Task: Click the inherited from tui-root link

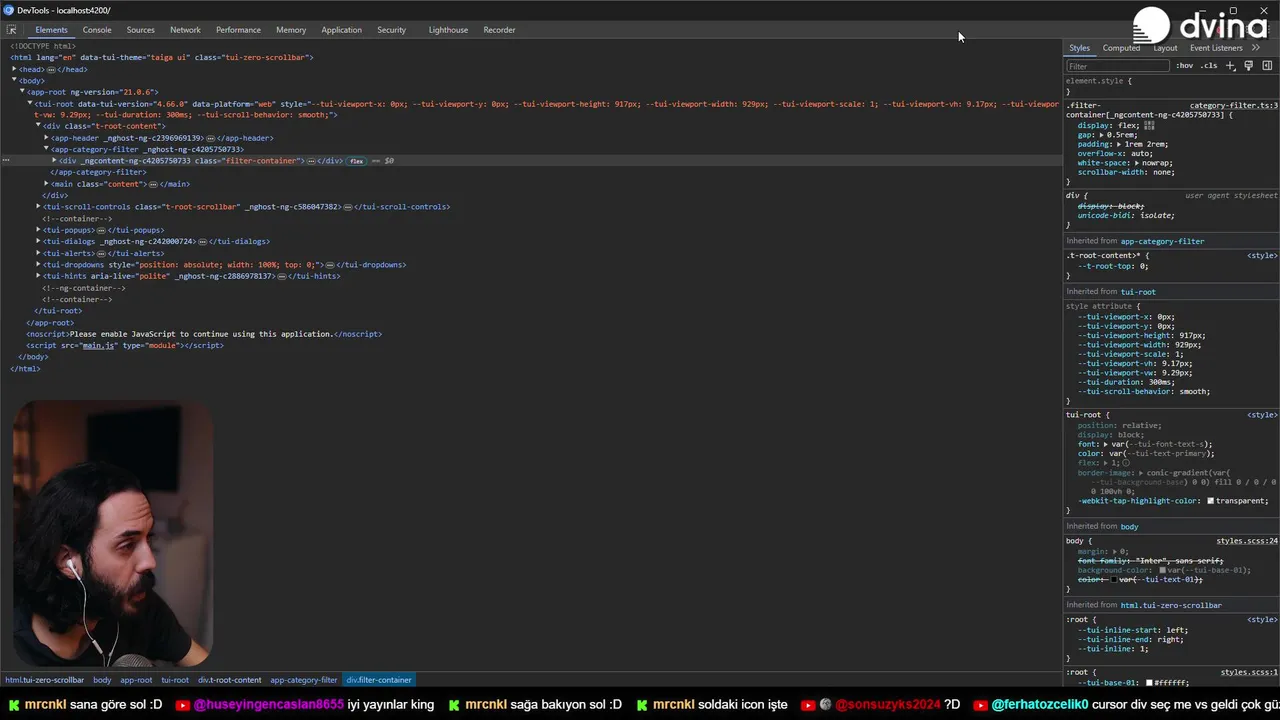Action: [1138, 292]
